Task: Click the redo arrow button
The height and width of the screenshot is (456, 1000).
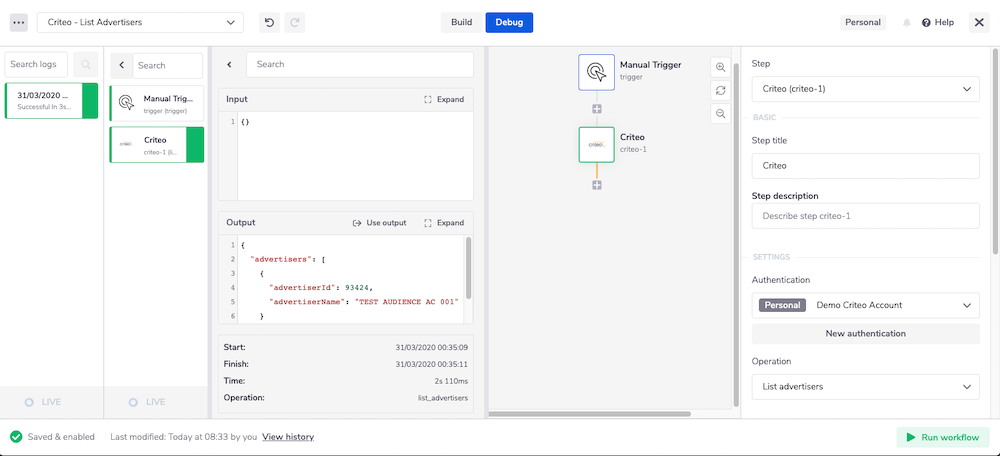Action: click(x=295, y=22)
